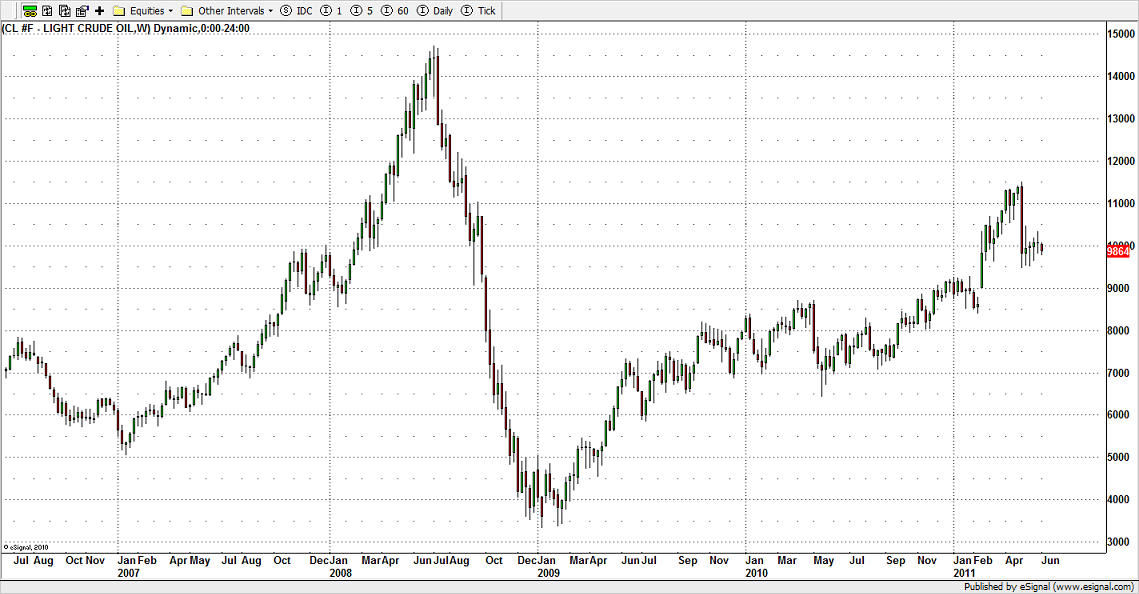This screenshot has width=1139, height=594.
Task: Click the green chart-link toolbar icon
Action: click(30, 10)
